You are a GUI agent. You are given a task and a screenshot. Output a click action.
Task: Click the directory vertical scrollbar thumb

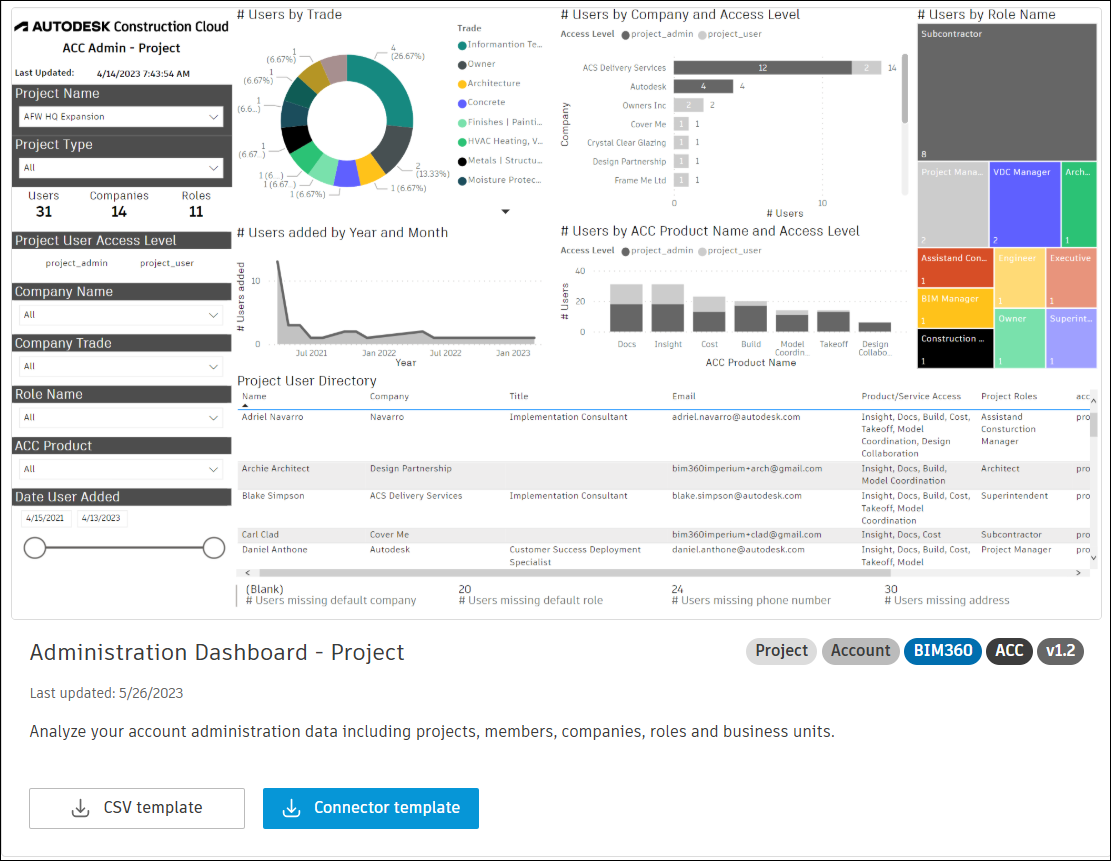(1094, 424)
